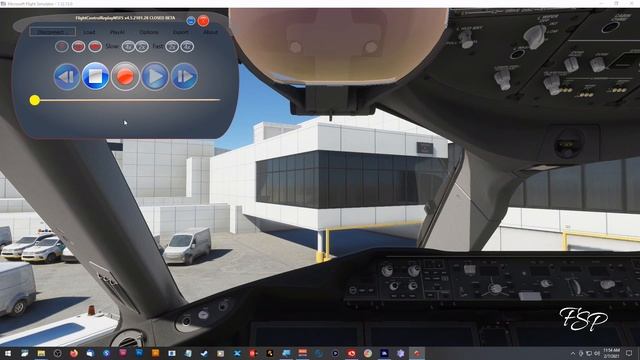
Task: Open the Export menu
Action: pos(180,32)
